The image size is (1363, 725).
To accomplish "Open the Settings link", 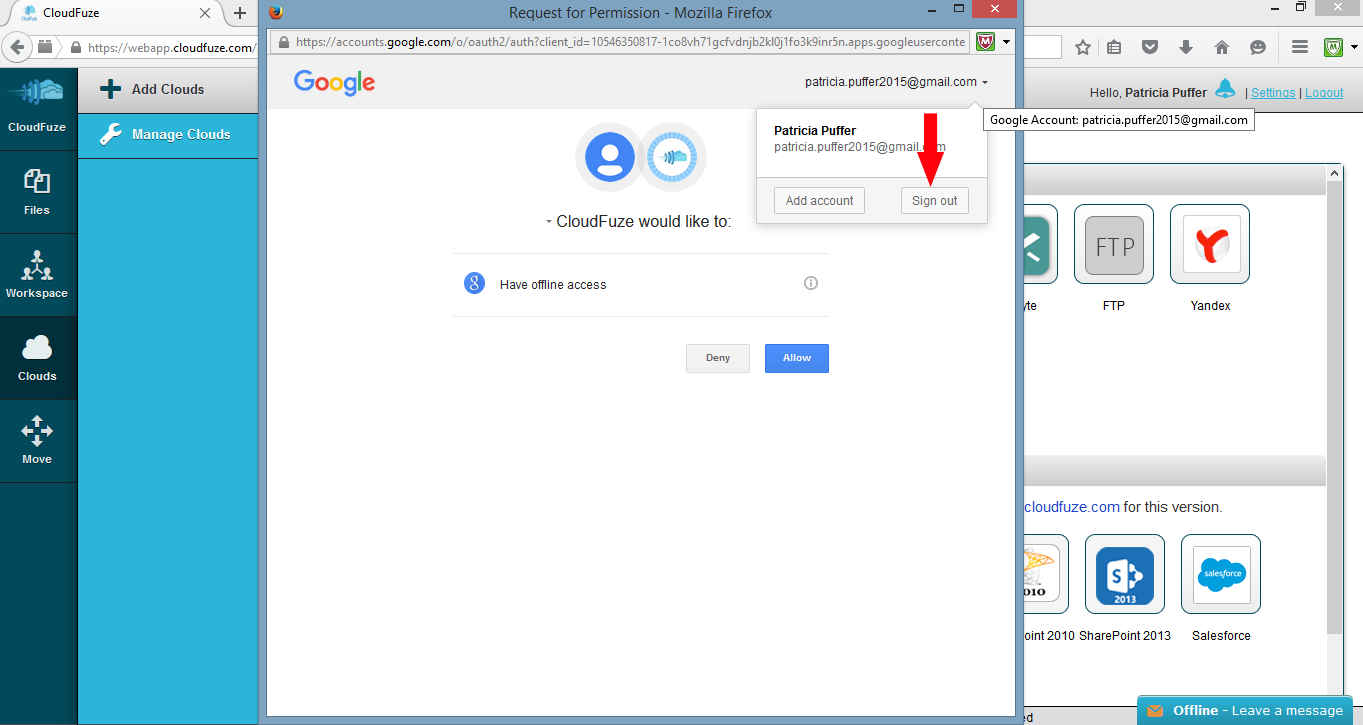I will [1273, 92].
